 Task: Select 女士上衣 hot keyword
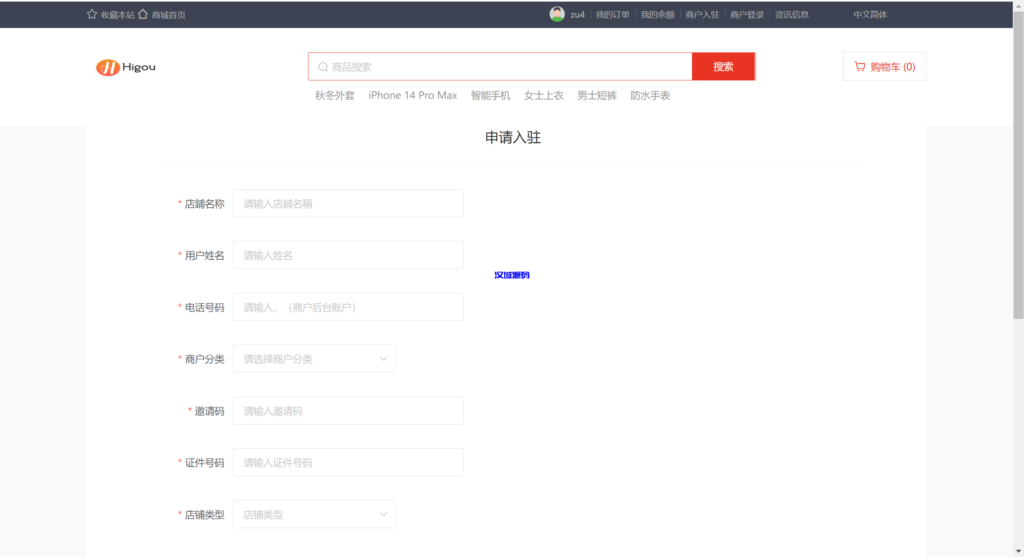(x=543, y=95)
